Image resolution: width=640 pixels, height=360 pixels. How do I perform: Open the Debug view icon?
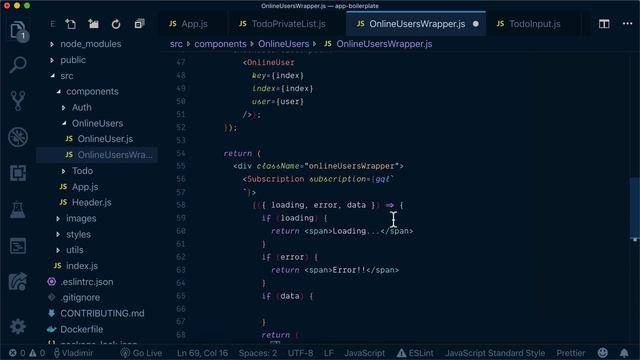point(18,137)
